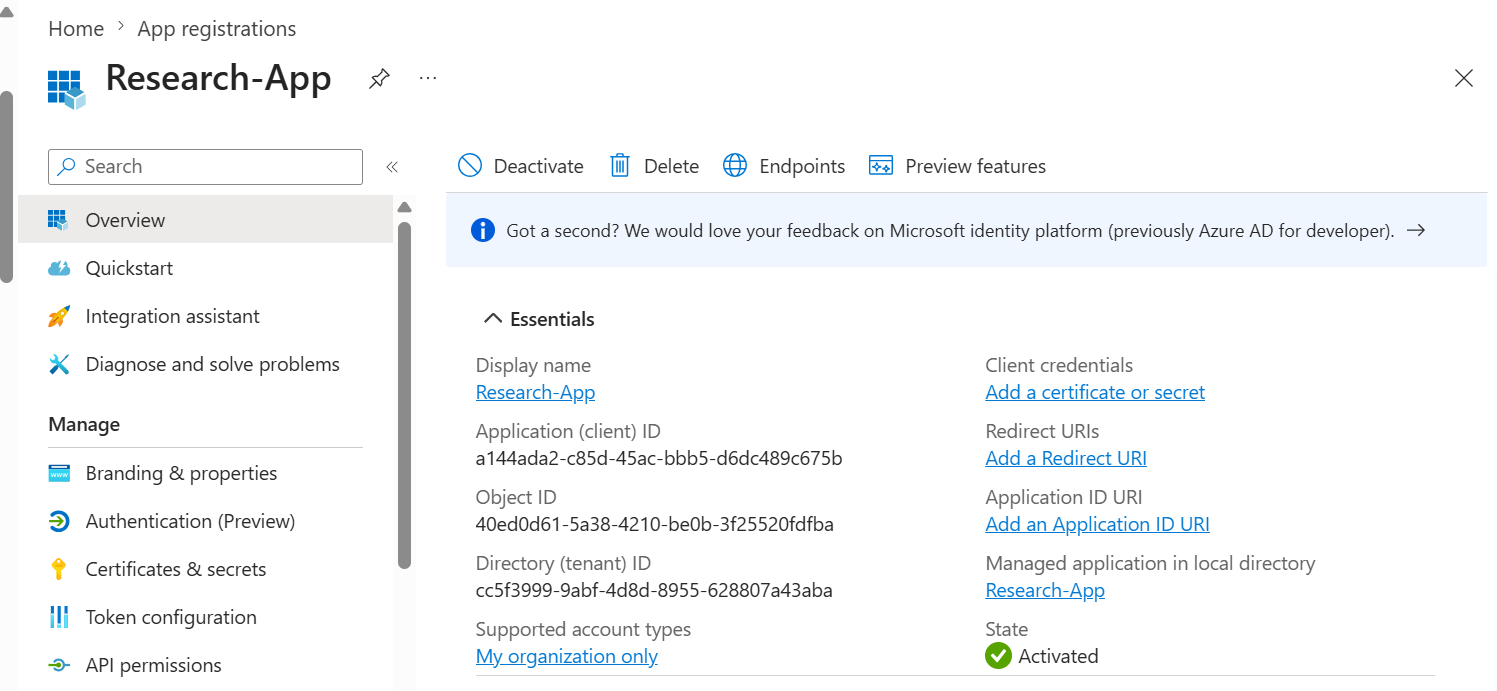Go to Authentication (Preview)
This screenshot has width=1497, height=691.
[x=205, y=521]
